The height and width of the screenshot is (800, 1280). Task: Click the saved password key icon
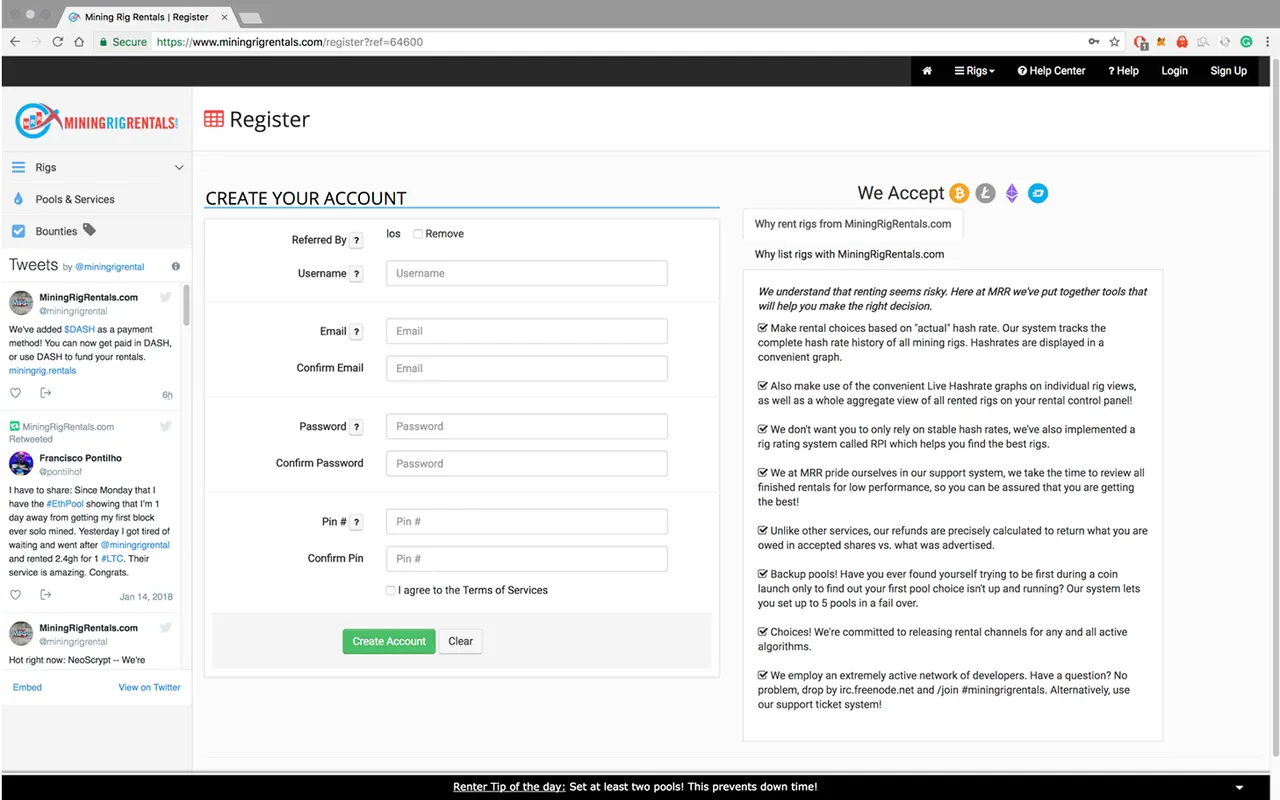pos(1094,42)
